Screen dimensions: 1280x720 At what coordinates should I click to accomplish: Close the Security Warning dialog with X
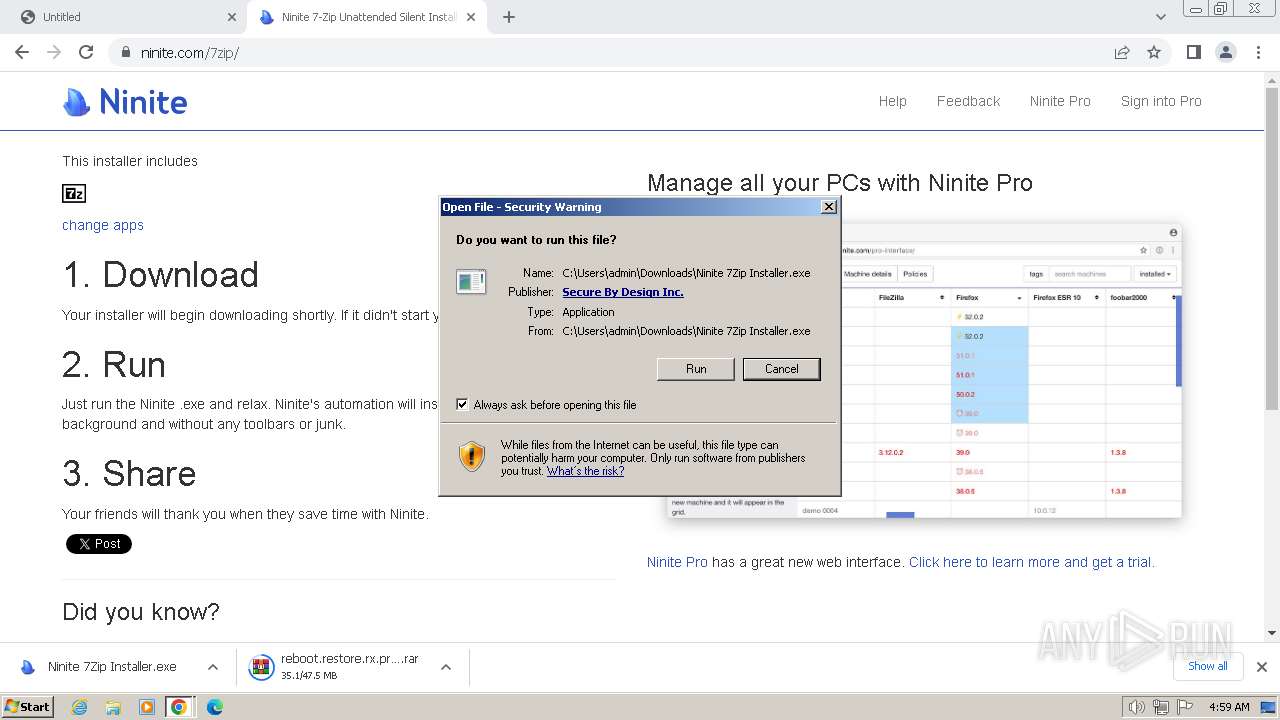(x=828, y=207)
